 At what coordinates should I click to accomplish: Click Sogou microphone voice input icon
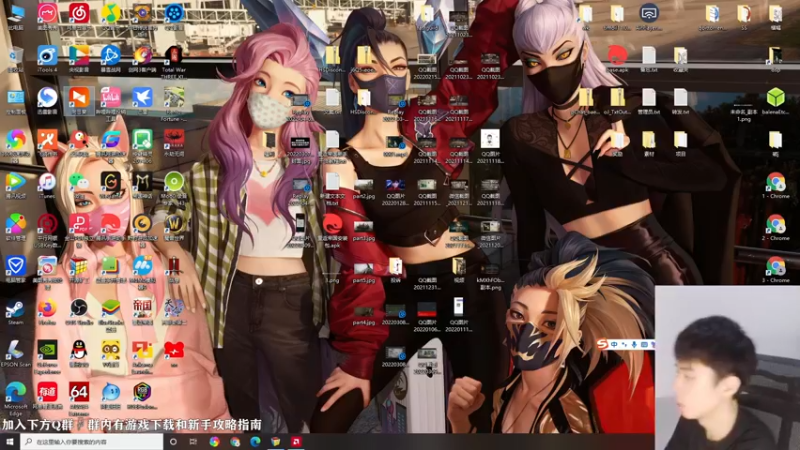(634, 344)
